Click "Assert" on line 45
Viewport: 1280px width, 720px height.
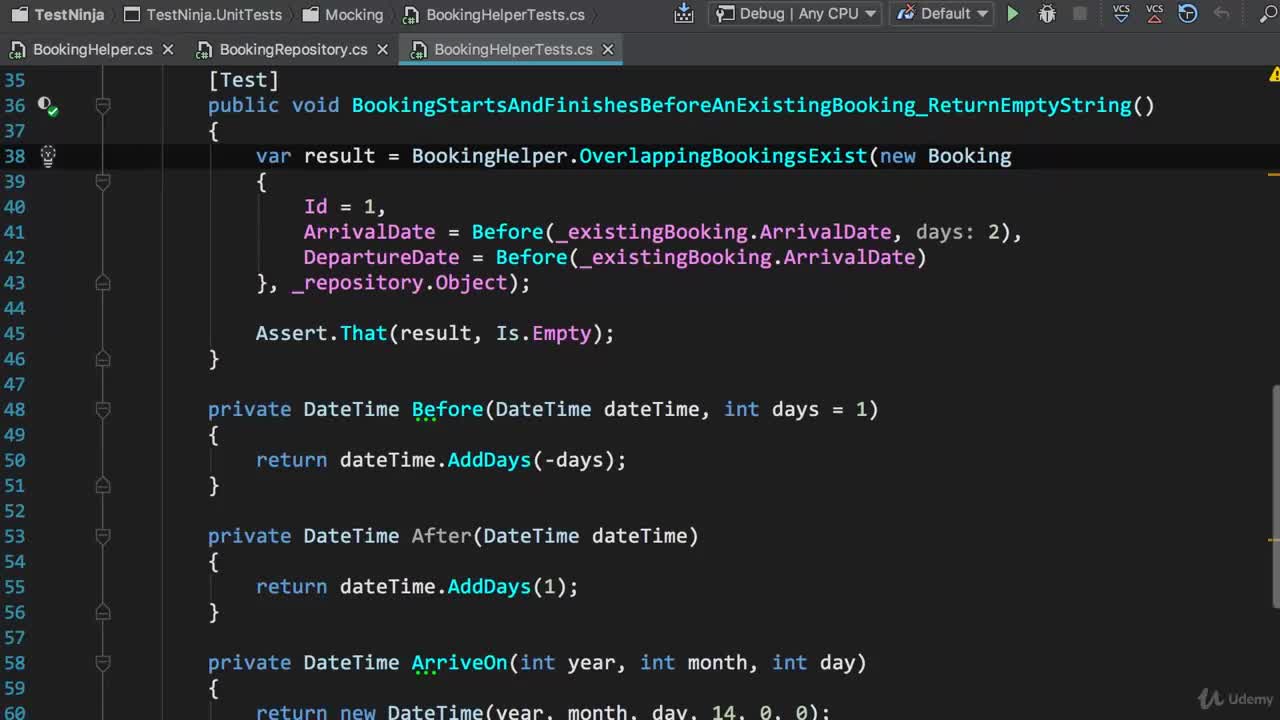[x=291, y=333]
